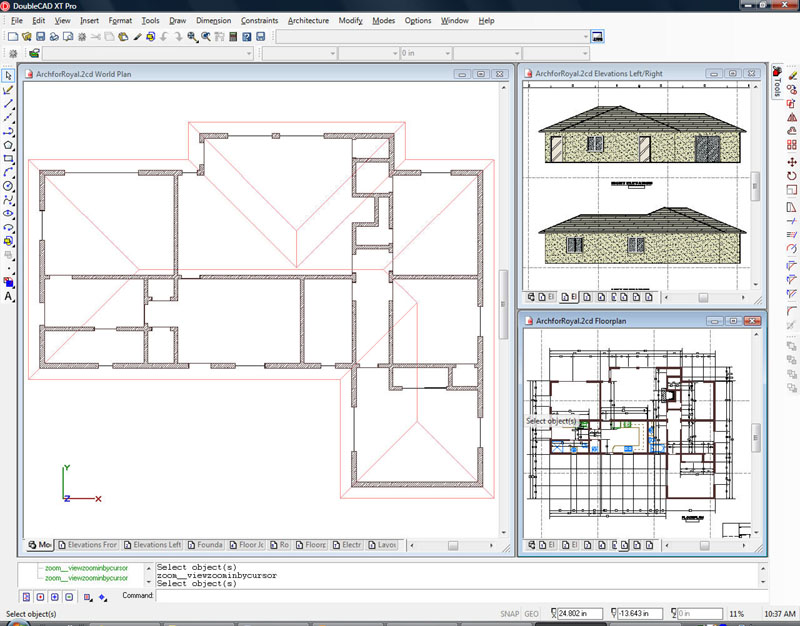Open the Dimension menu
The height and width of the screenshot is (626, 800).
[x=213, y=20]
